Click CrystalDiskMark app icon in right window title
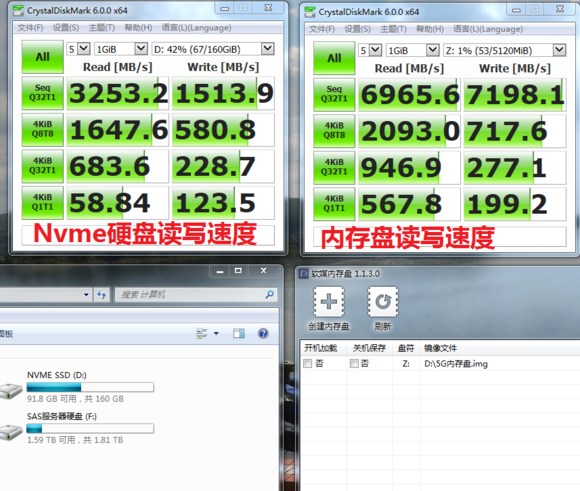 [310, 12]
